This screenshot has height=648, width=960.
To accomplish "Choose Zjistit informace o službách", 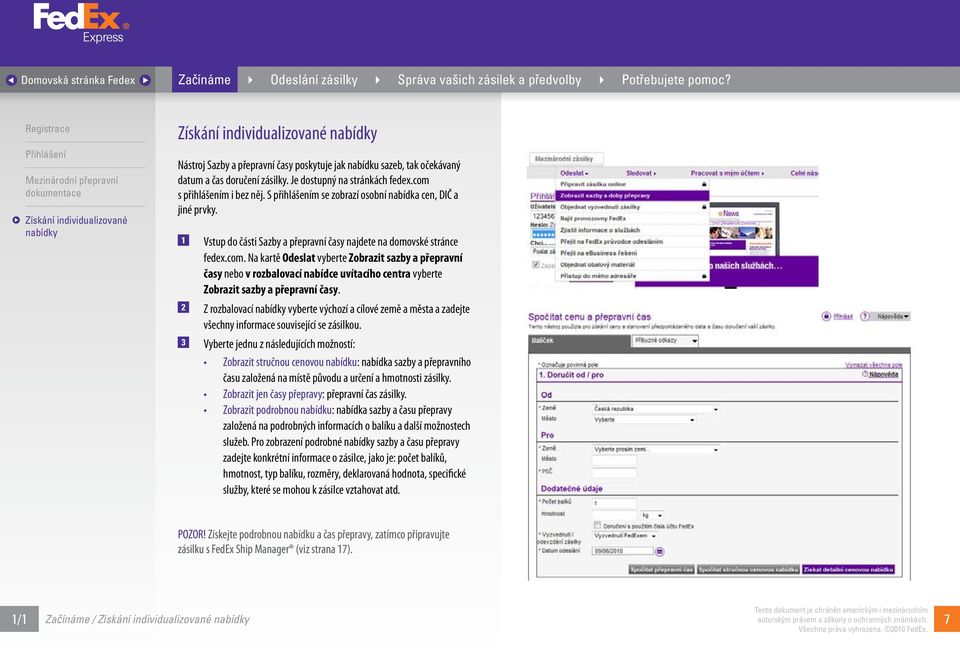I will 632,230.
